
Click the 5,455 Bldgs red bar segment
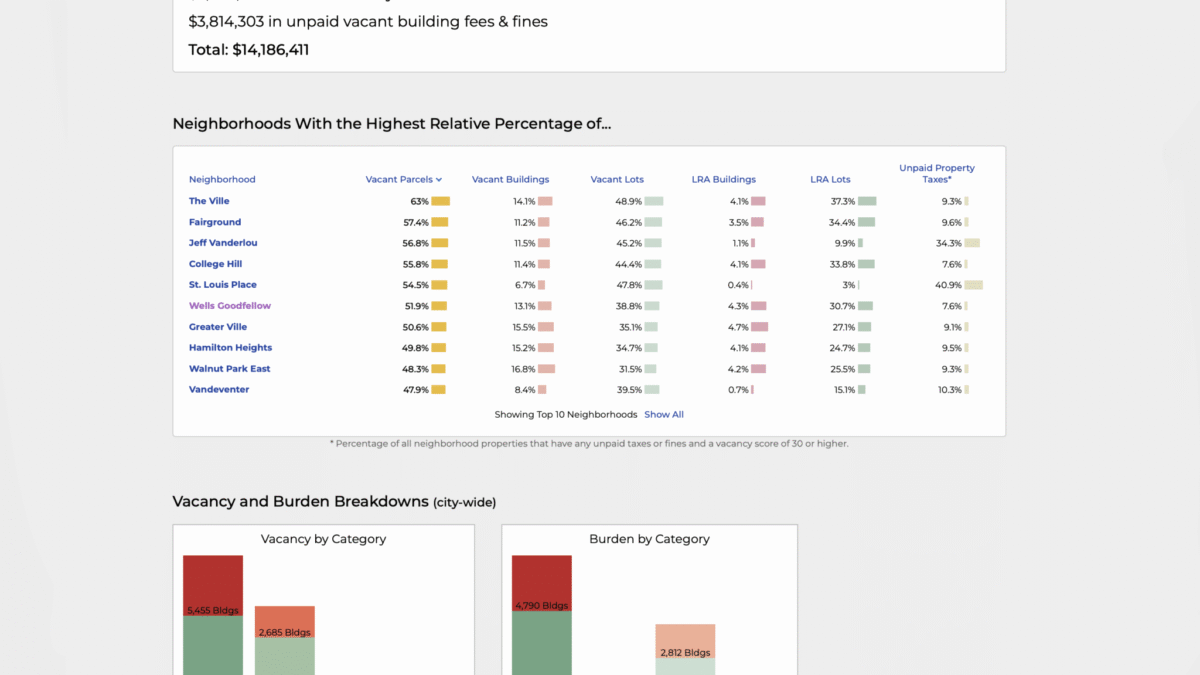pos(213,586)
